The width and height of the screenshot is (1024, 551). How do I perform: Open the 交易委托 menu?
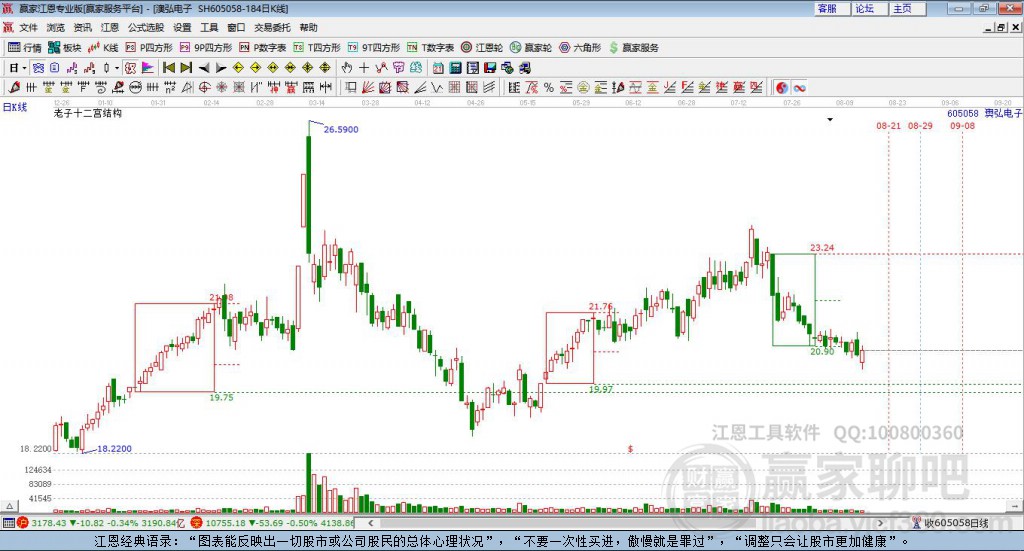pos(272,27)
